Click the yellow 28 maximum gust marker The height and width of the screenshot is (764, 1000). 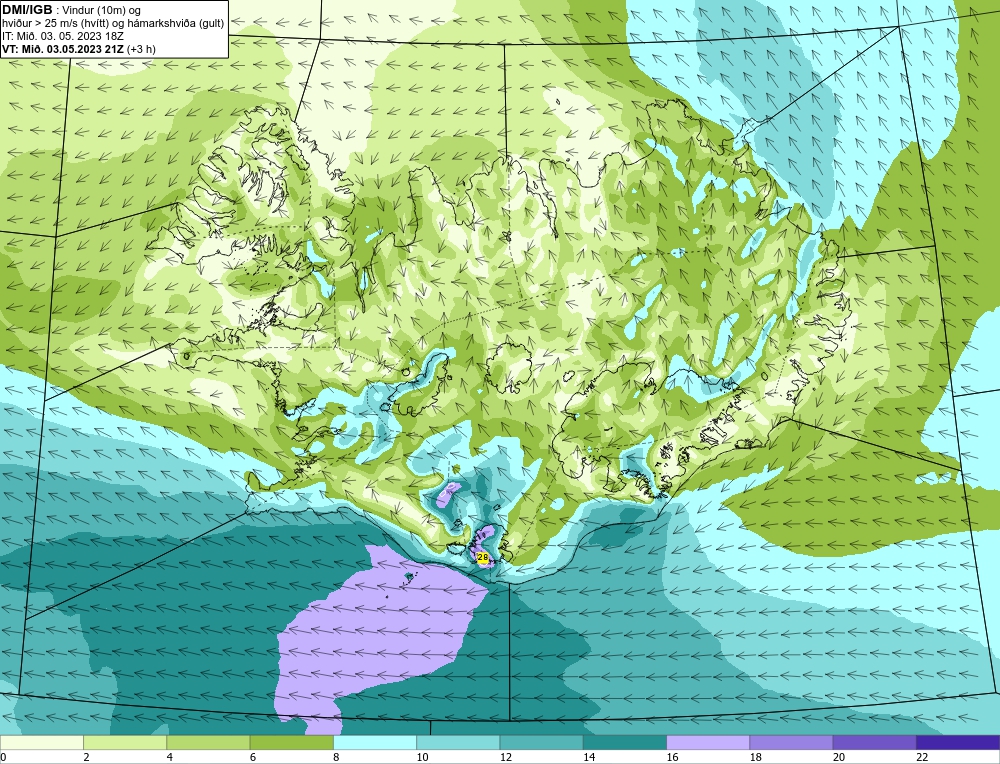[483, 557]
